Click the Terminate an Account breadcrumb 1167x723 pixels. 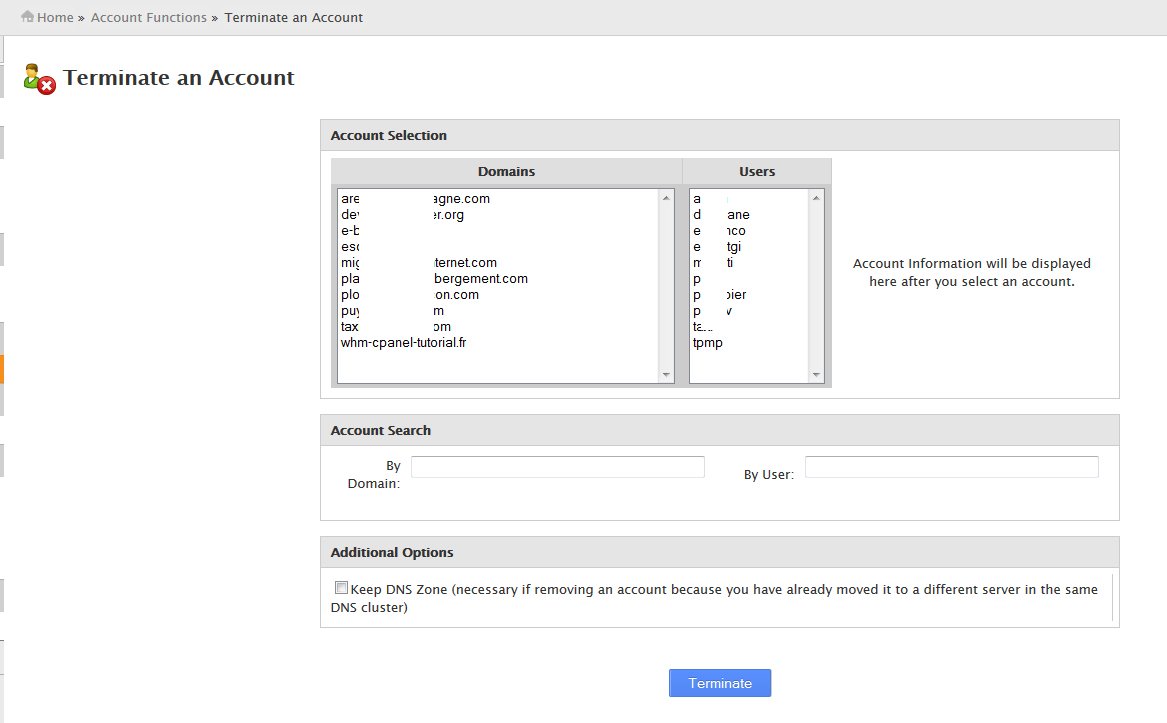[293, 17]
